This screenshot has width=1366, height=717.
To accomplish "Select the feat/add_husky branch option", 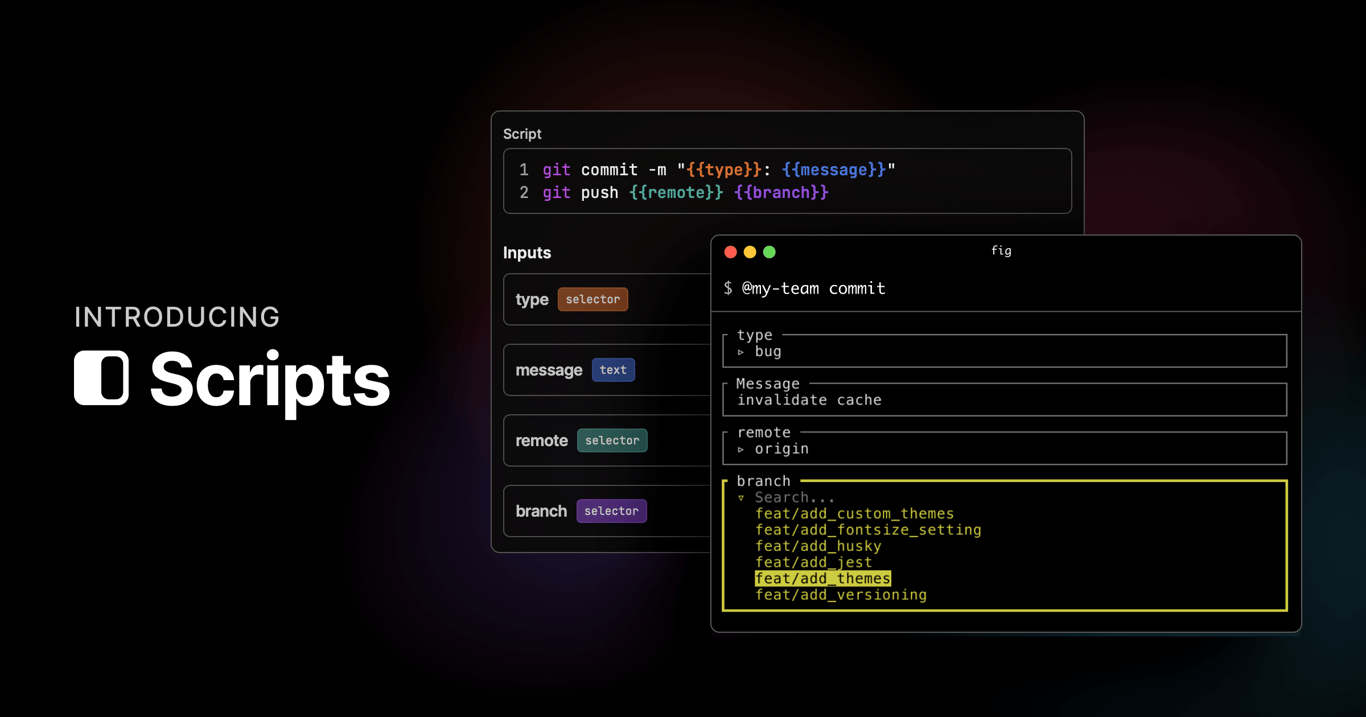I will coord(818,546).
